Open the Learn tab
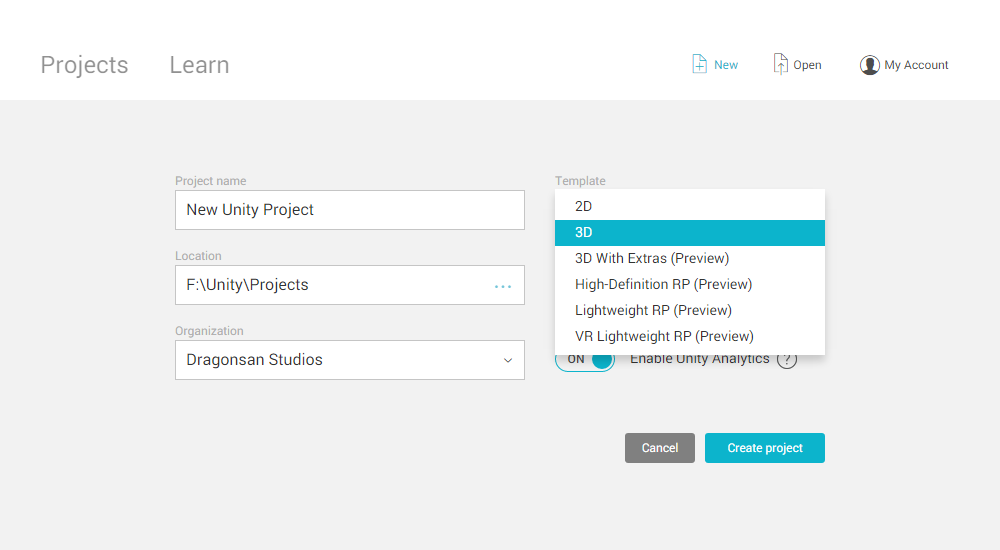The width and height of the screenshot is (1000, 550). point(199,65)
